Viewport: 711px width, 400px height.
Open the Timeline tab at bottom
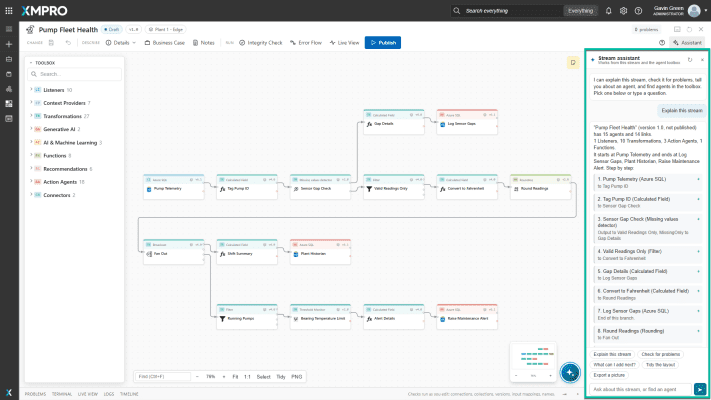(129, 394)
